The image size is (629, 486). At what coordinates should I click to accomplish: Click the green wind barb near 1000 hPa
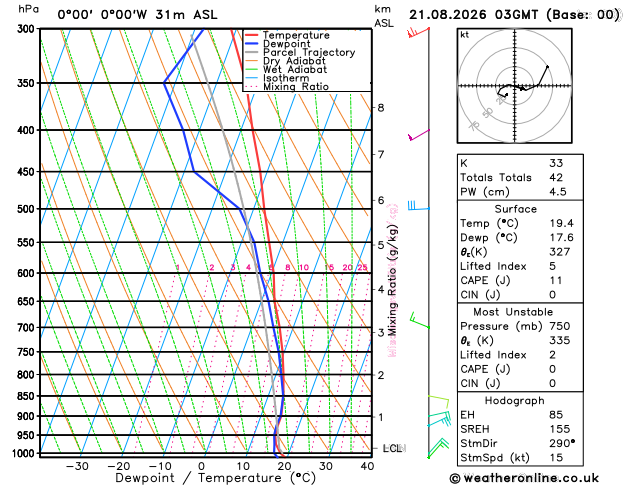[x=438, y=448]
